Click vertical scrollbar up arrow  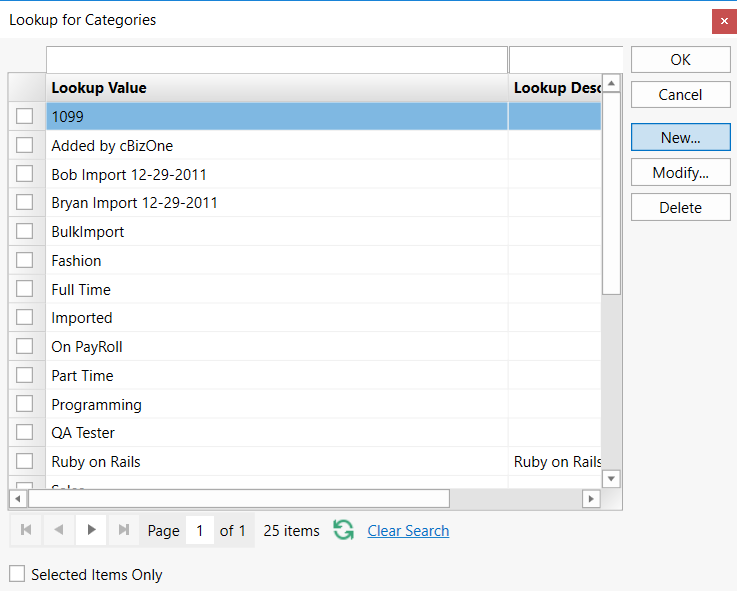(x=611, y=84)
